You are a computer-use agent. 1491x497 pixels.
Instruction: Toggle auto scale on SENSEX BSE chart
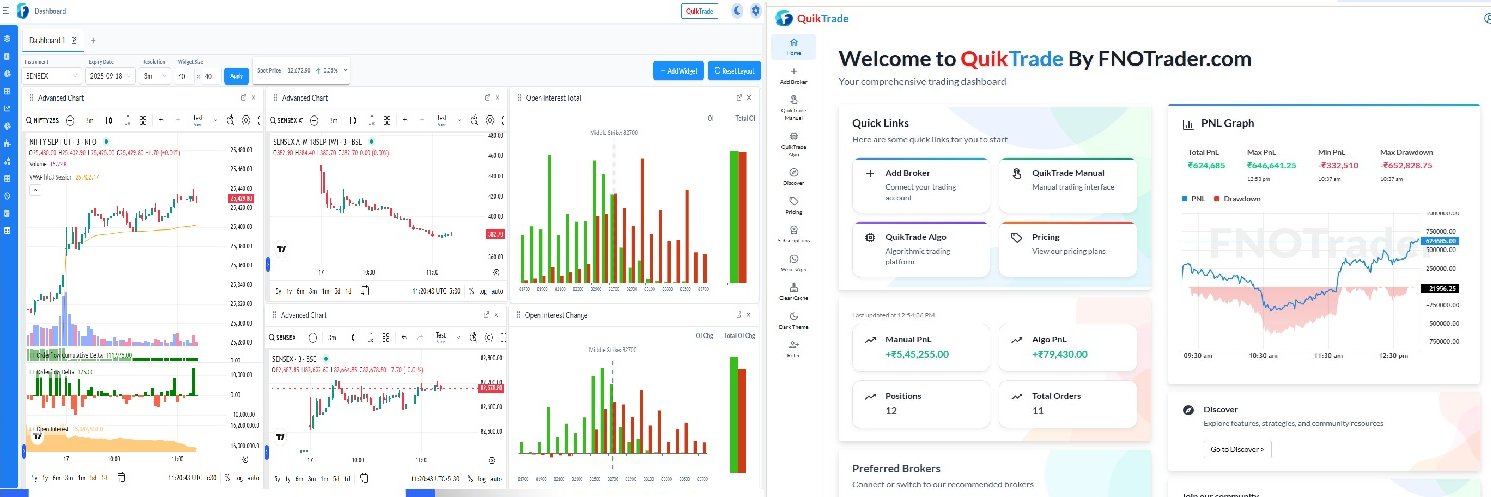496,478
